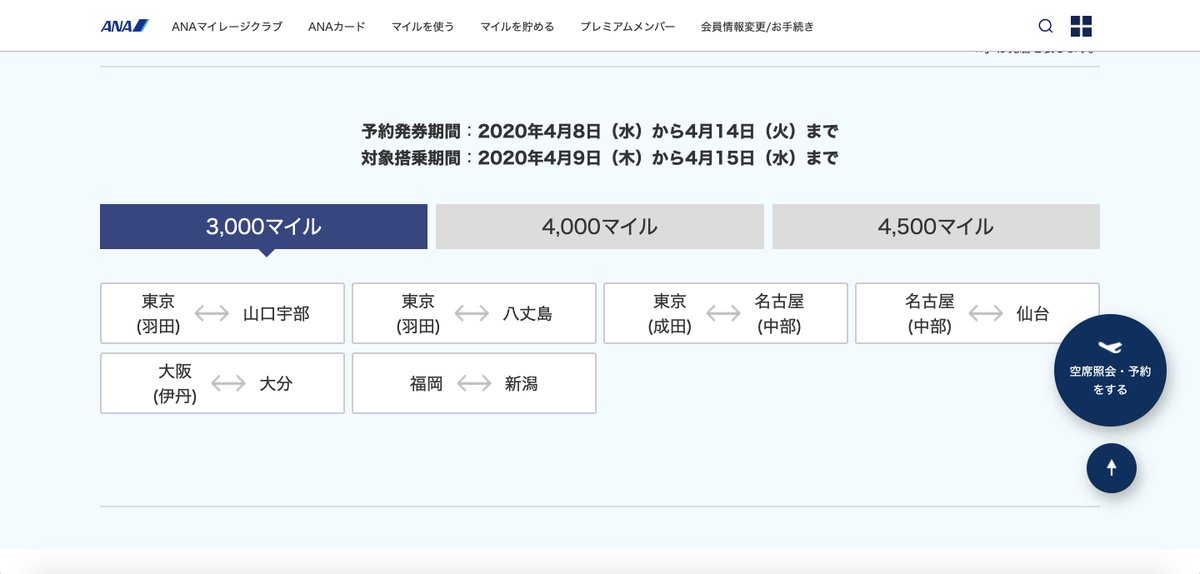Open ANAマイレージクラブ menu

tap(227, 27)
